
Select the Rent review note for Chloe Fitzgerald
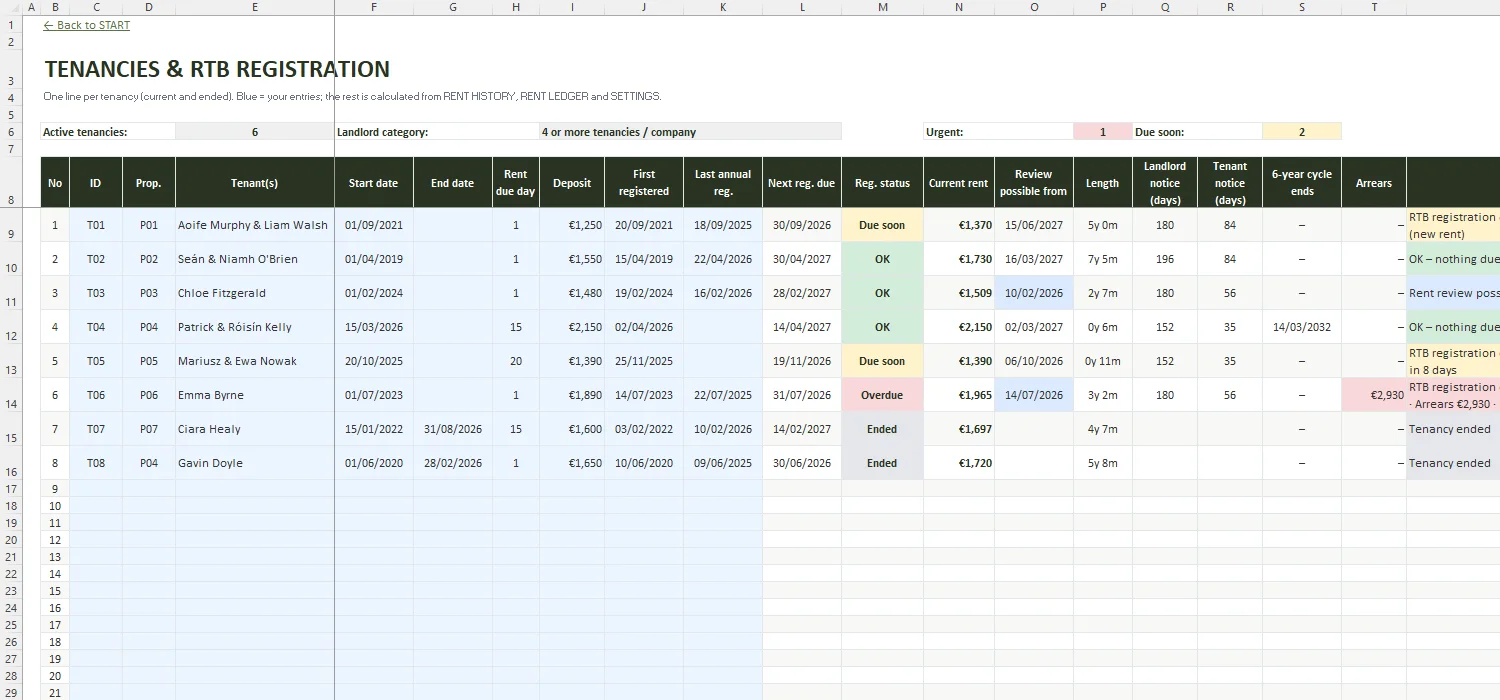(x=1453, y=293)
